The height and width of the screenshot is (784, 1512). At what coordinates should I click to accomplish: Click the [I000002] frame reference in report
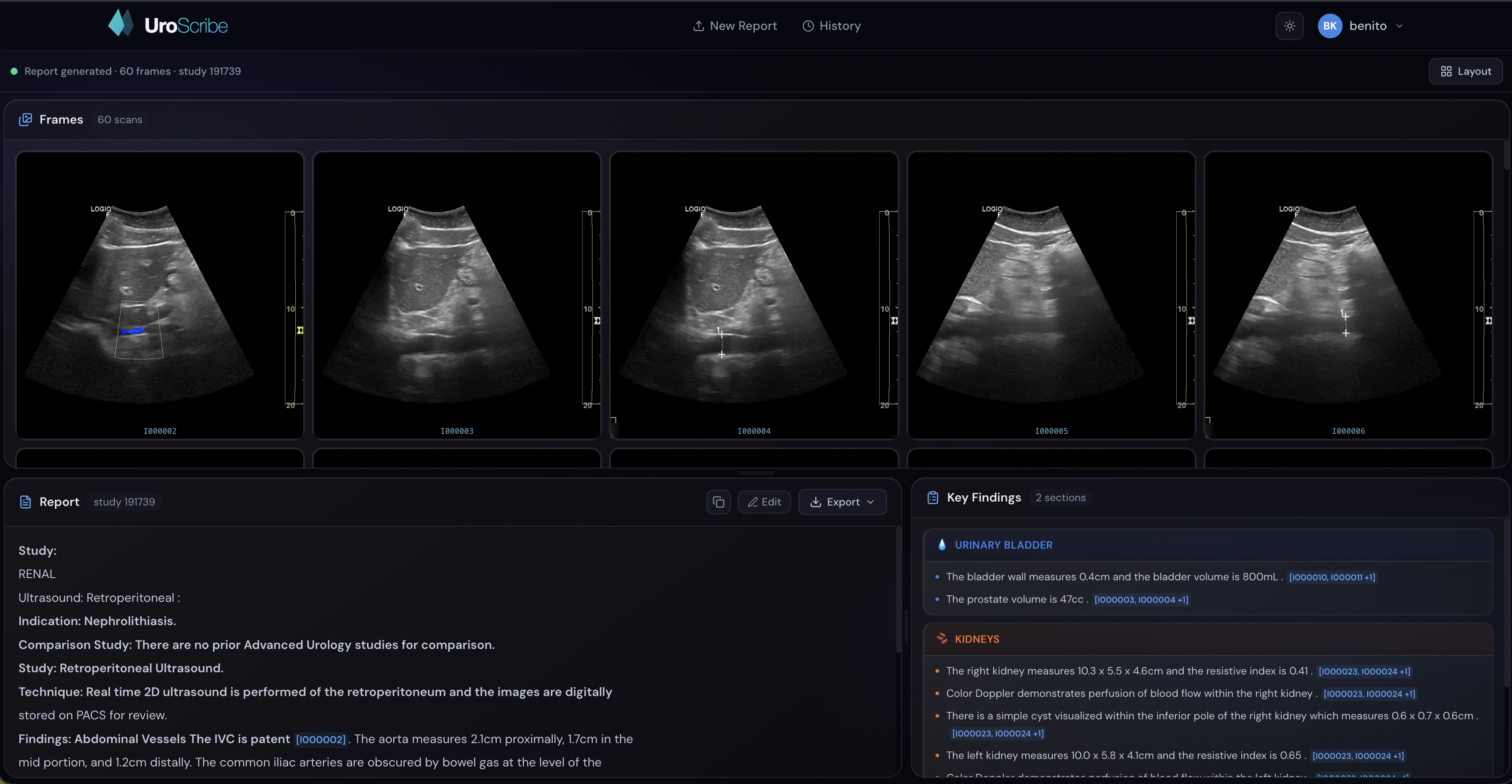320,740
